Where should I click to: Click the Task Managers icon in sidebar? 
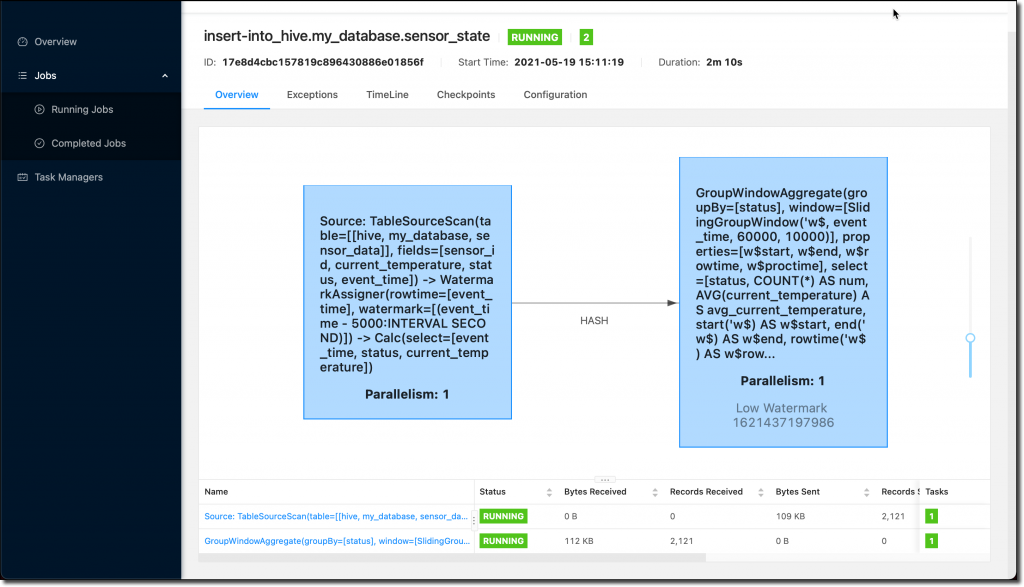(x=22, y=177)
